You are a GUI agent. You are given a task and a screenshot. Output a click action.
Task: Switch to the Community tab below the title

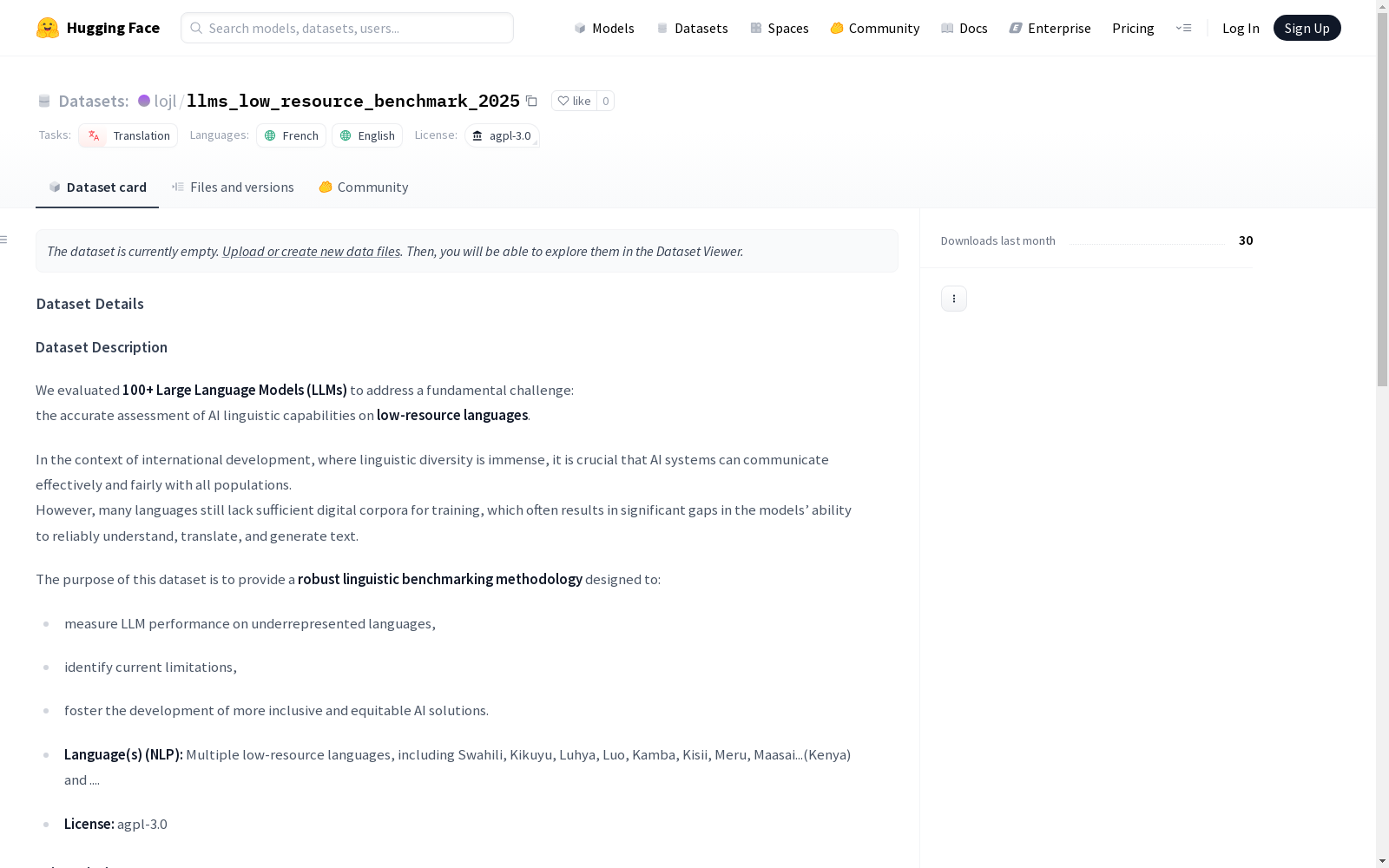coord(363,187)
